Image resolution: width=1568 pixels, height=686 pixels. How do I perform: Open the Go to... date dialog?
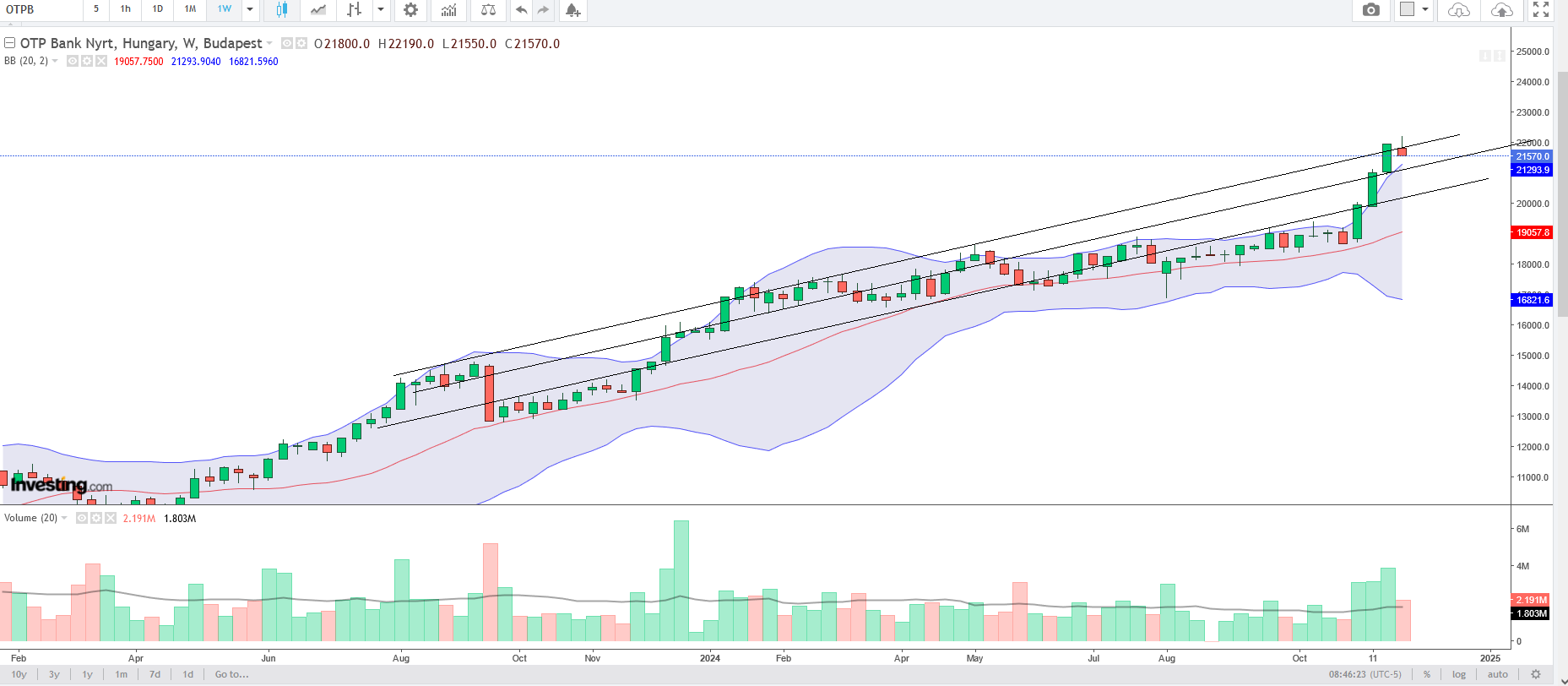[231, 674]
